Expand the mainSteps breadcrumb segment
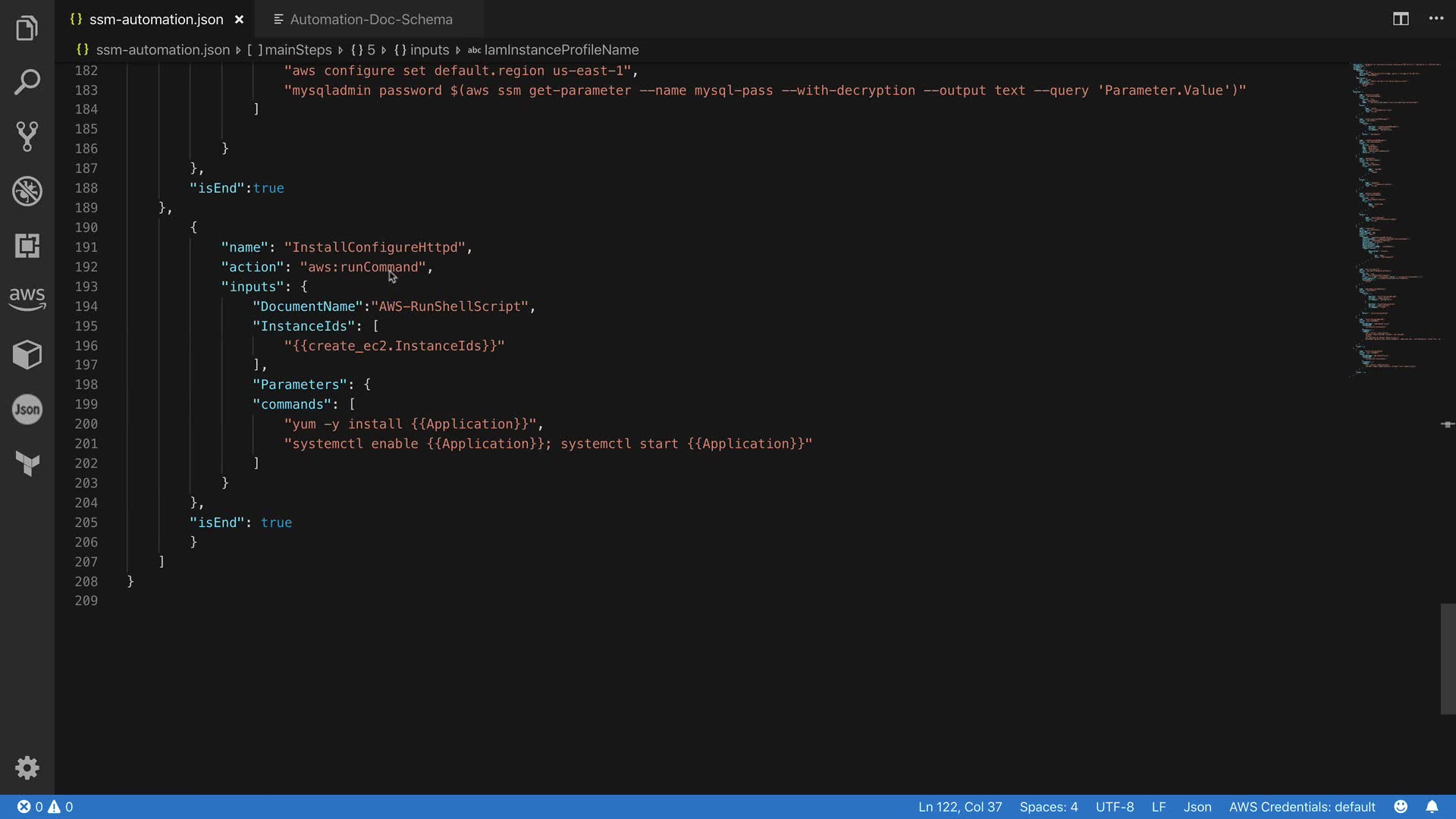This screenshot has height=819, width=1456. [298, 50]
